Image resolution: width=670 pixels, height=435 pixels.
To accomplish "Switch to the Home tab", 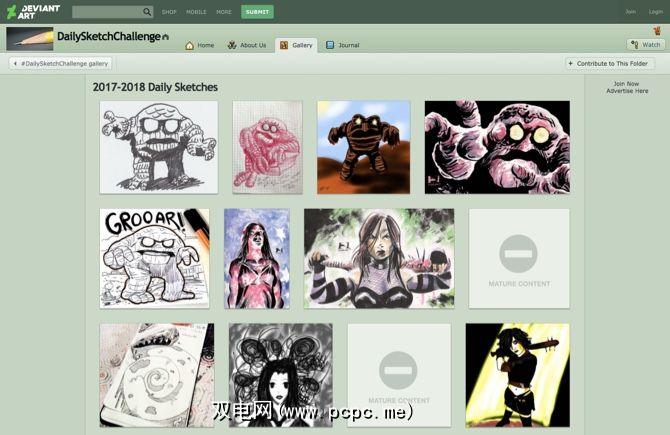I will tap(200, 45).
